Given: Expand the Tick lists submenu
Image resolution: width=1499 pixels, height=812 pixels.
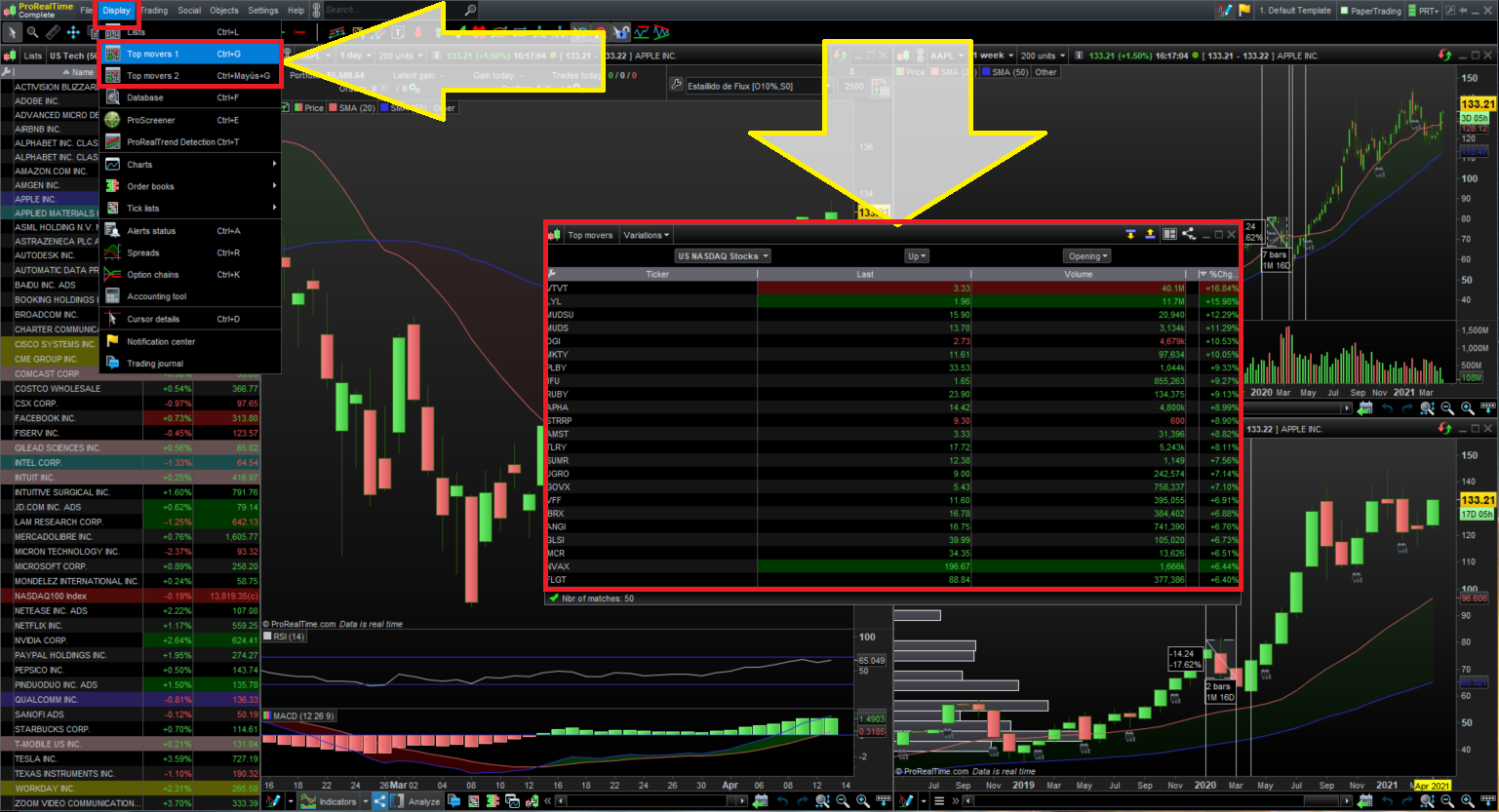Looking at the screenshot, I should tap(190, 209).
